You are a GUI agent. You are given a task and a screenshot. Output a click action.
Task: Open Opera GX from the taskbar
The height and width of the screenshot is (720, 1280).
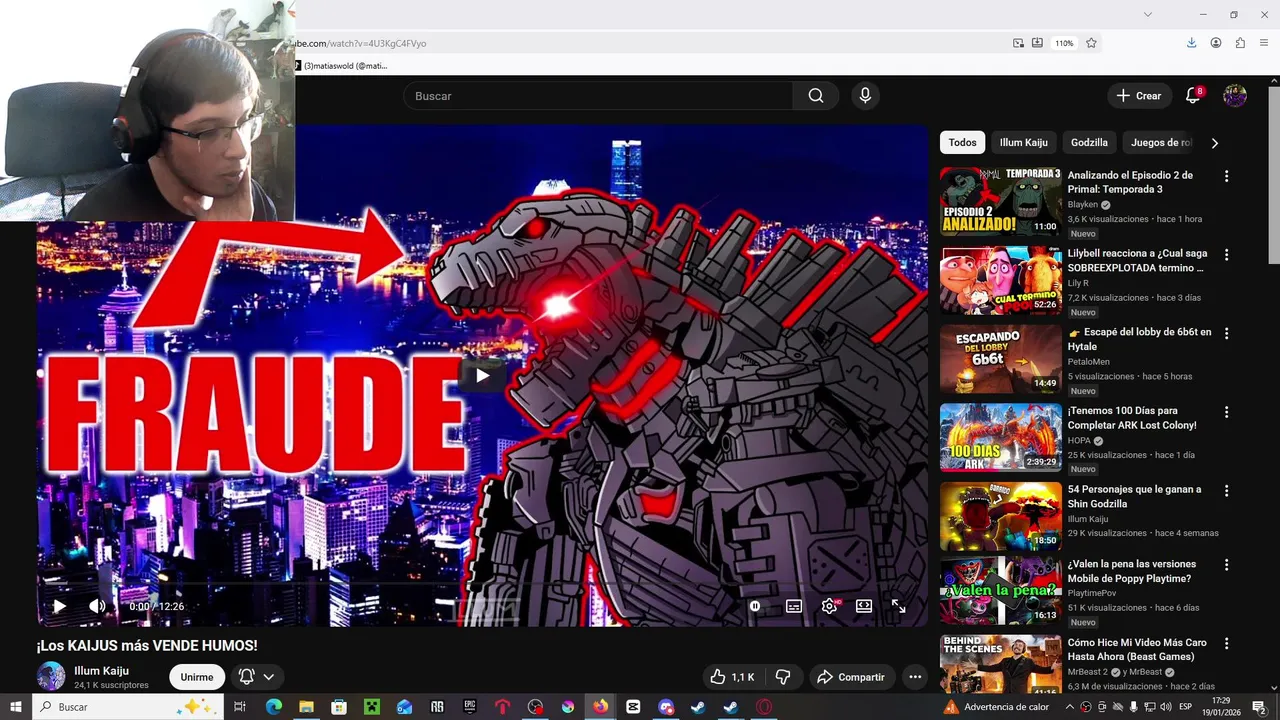[764, 707]
